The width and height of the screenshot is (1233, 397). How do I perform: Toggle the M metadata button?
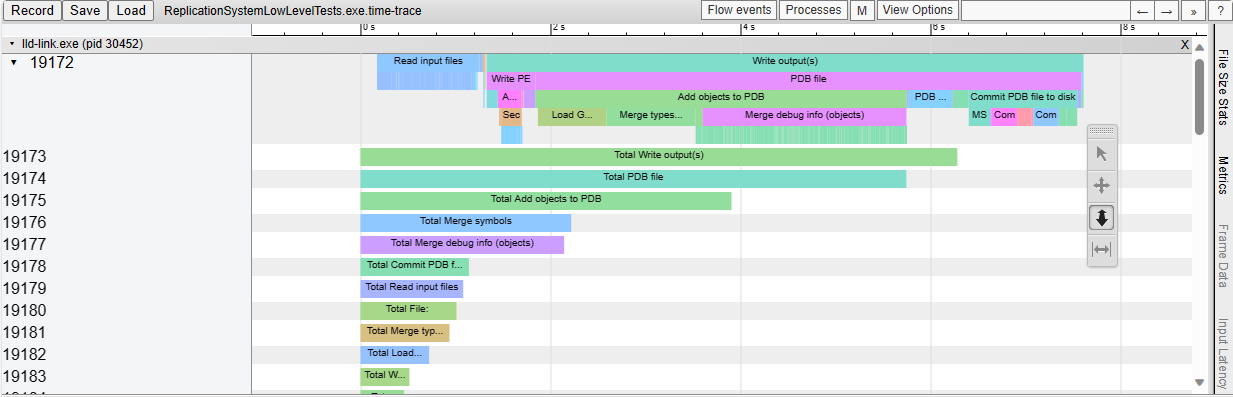point(861,10)
